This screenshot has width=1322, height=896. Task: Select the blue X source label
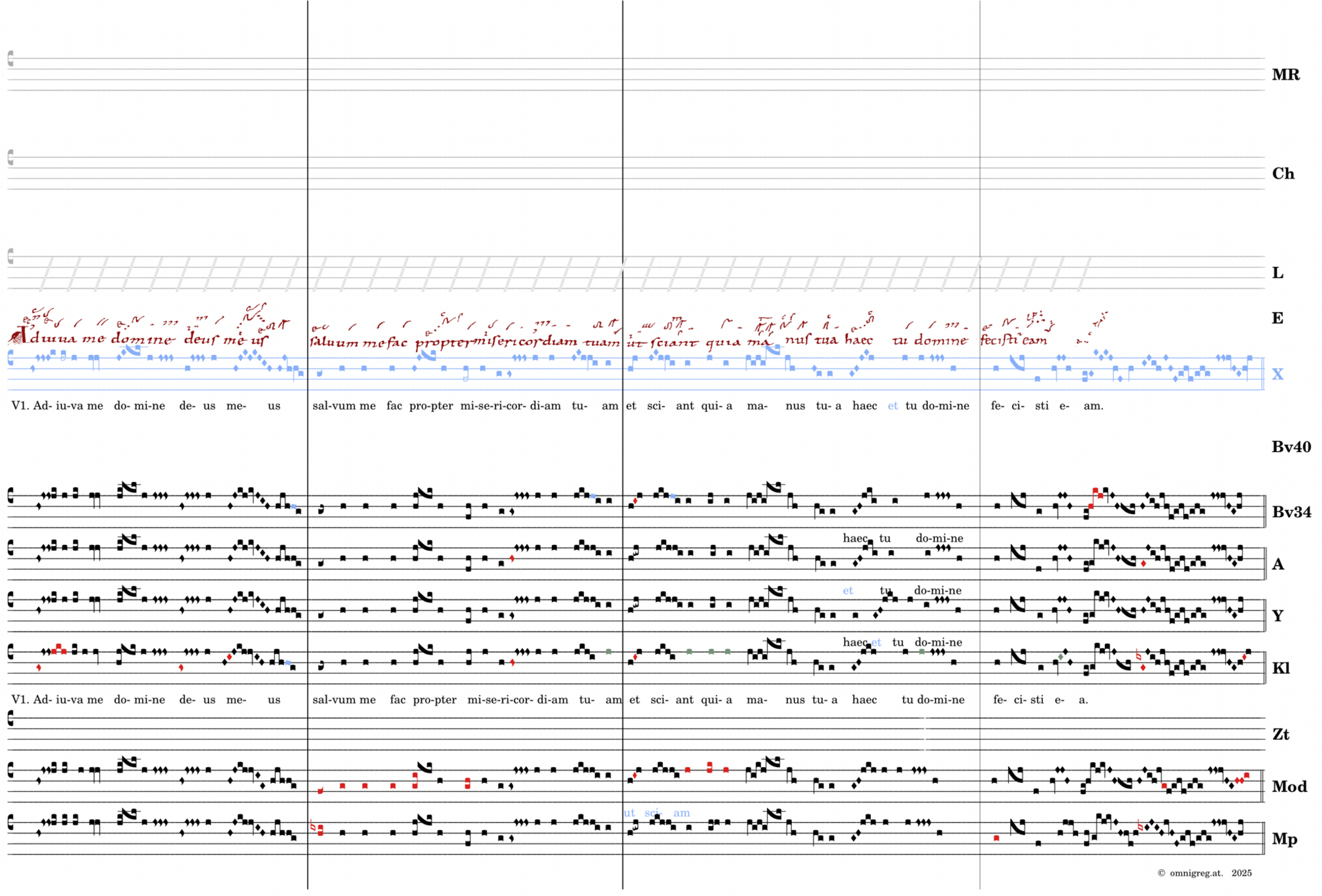(1277, 375)
